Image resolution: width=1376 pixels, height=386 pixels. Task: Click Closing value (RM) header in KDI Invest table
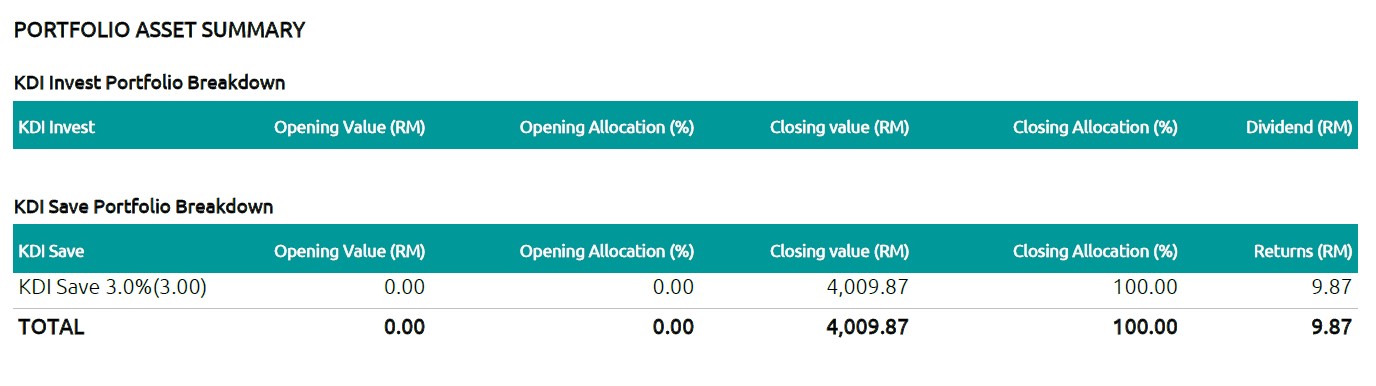pyautogui.click(x=839, y=127)
